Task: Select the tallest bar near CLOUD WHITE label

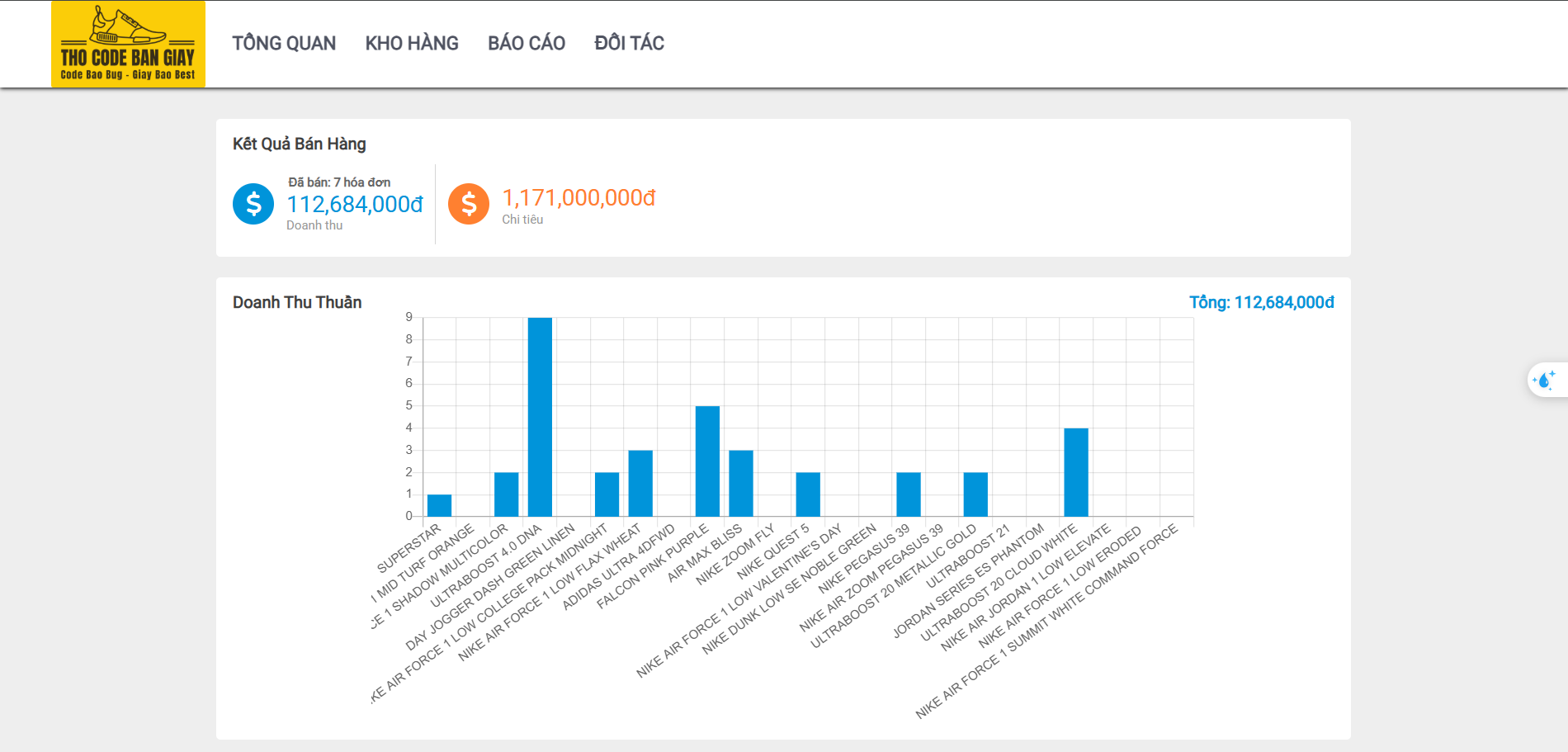Action: click(x=1077, y=472)
